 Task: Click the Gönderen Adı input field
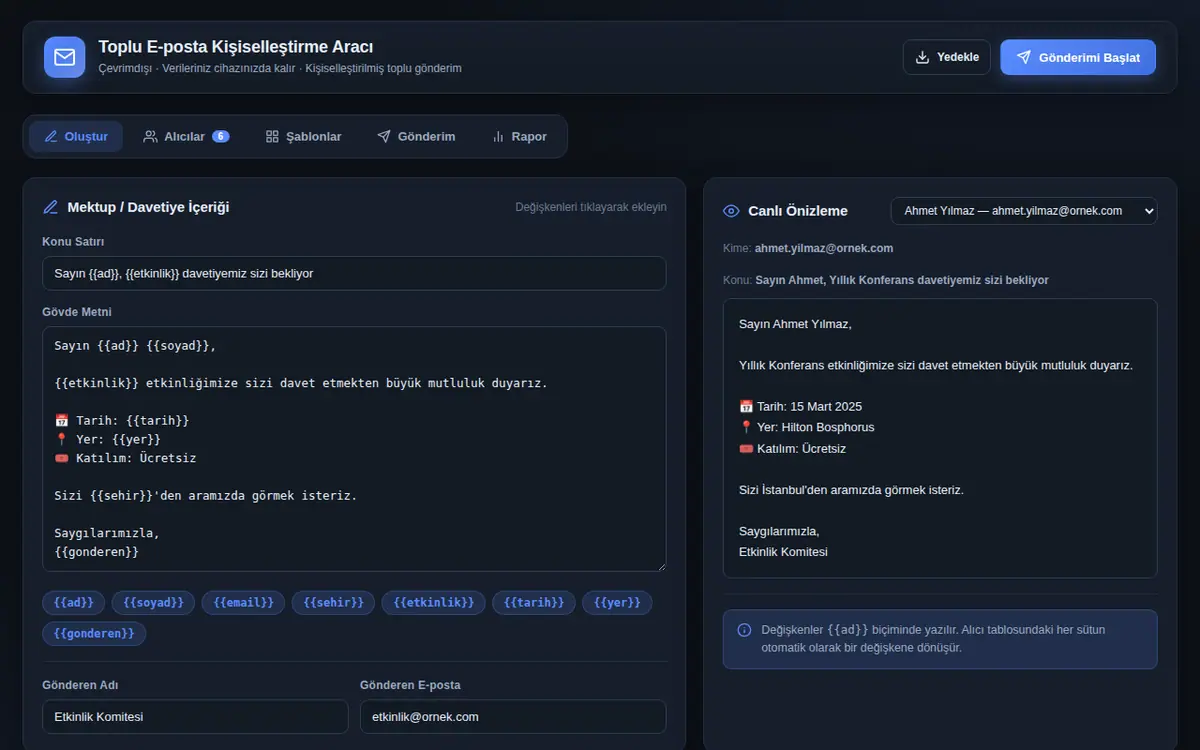[x=195, y=717]
